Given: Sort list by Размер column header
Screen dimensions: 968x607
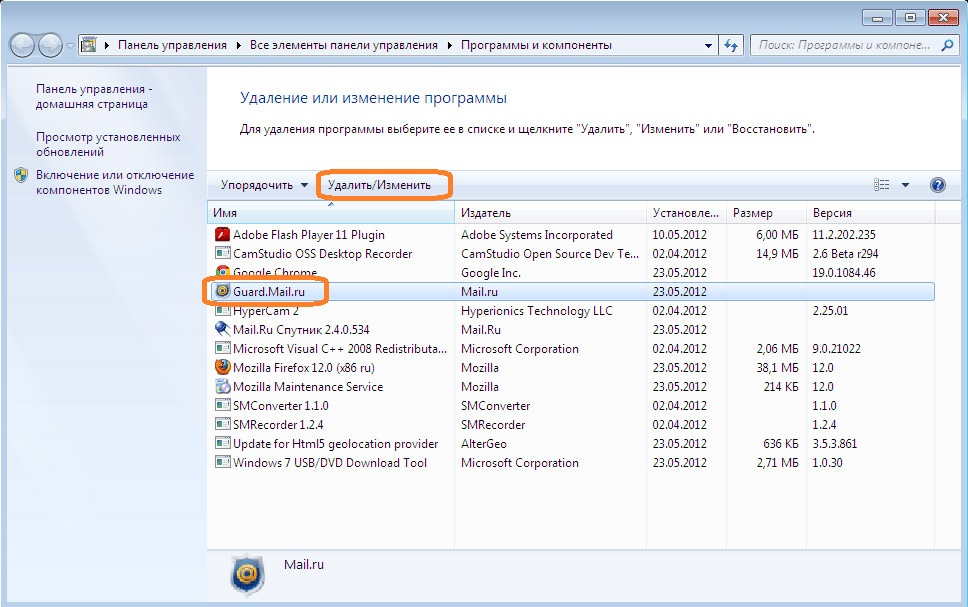Looking at the screenshot, I should 752,213.
